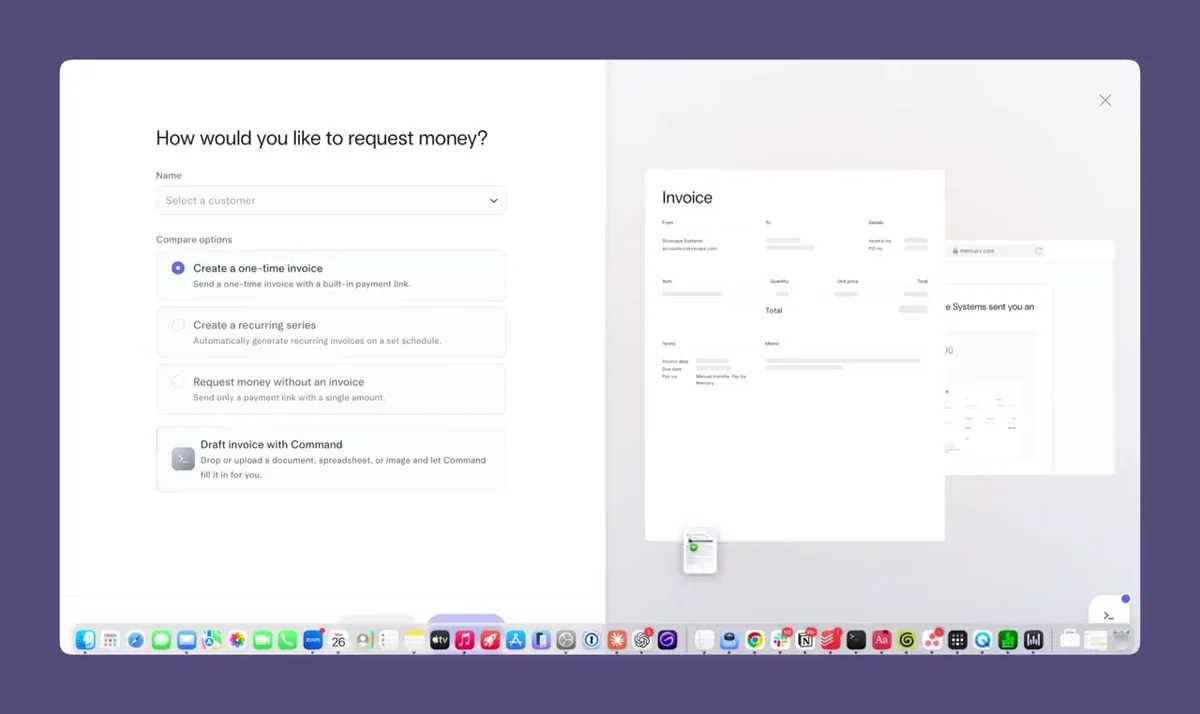Open Music app from the dock

(x=465, y=640)
